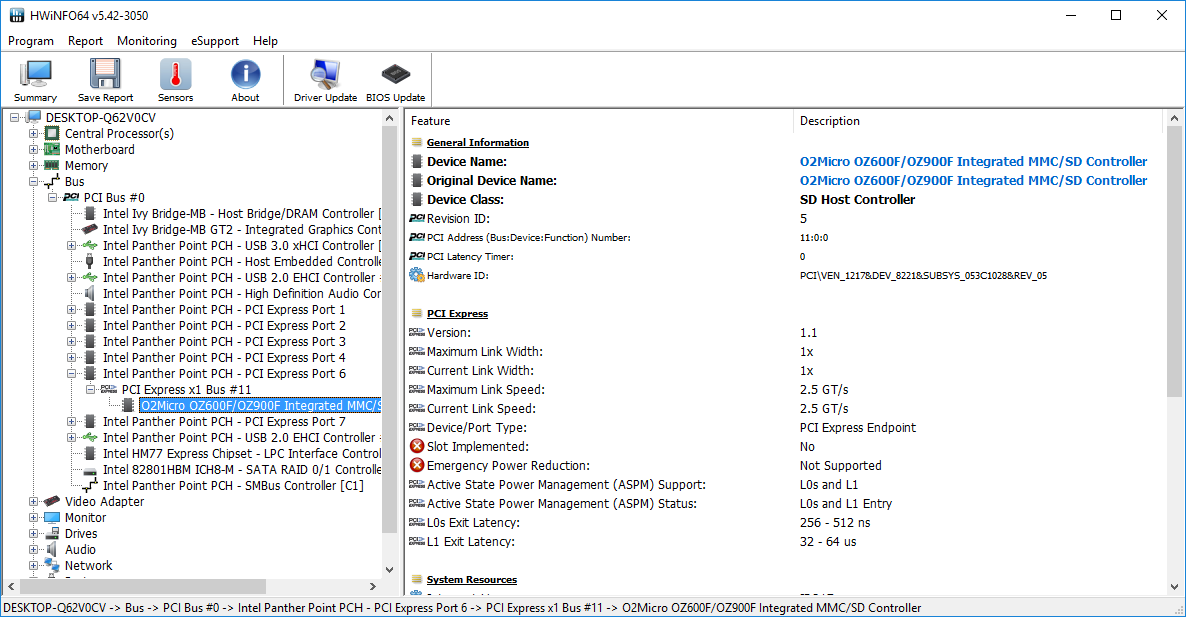Select Intel HM77 Express Chipset LPC item
Viewport: 1186px width, 617px height.
(241, 453)
